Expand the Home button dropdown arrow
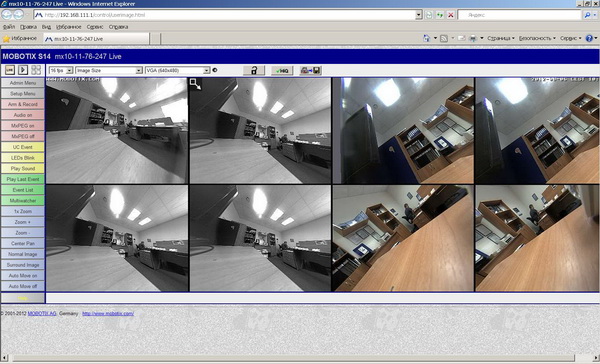Screen dimensions: 600x364 coord(435,38)
